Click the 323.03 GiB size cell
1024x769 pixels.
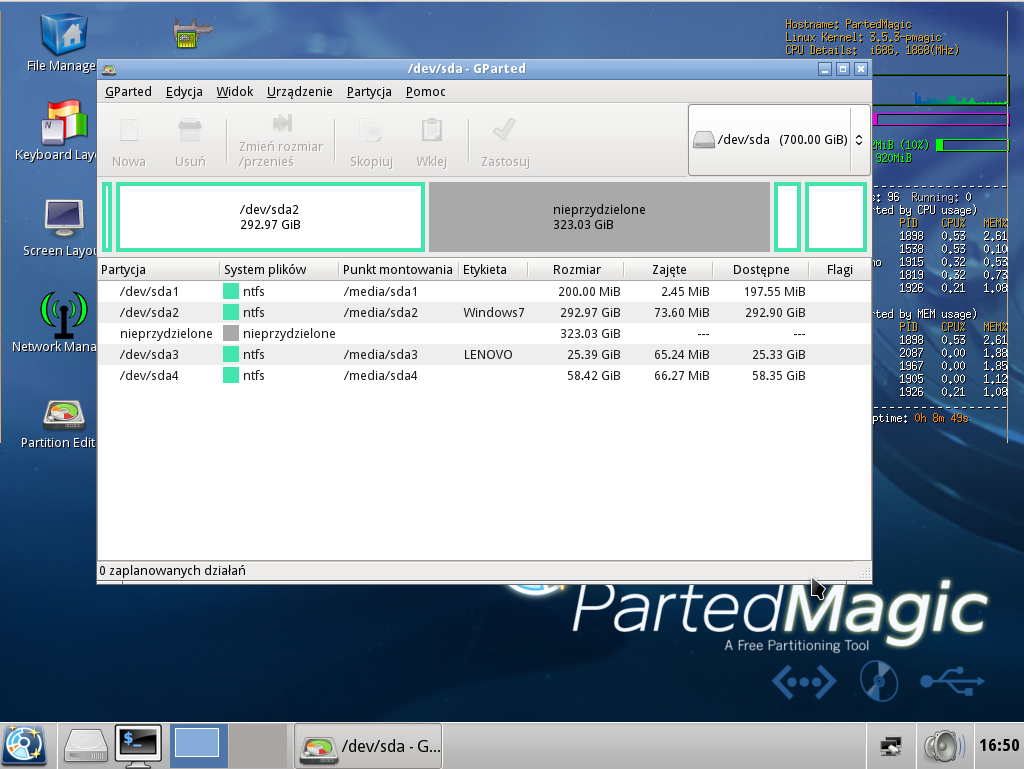[x=590, y=334]
